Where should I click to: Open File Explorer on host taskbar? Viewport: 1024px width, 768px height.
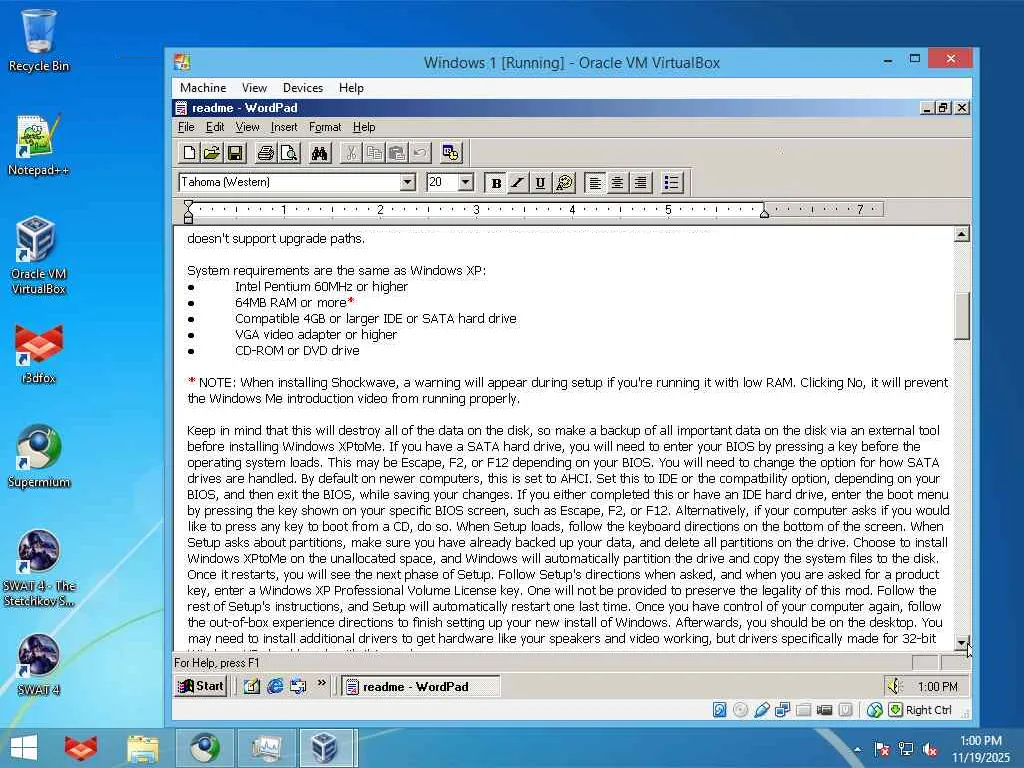[142, 748]
